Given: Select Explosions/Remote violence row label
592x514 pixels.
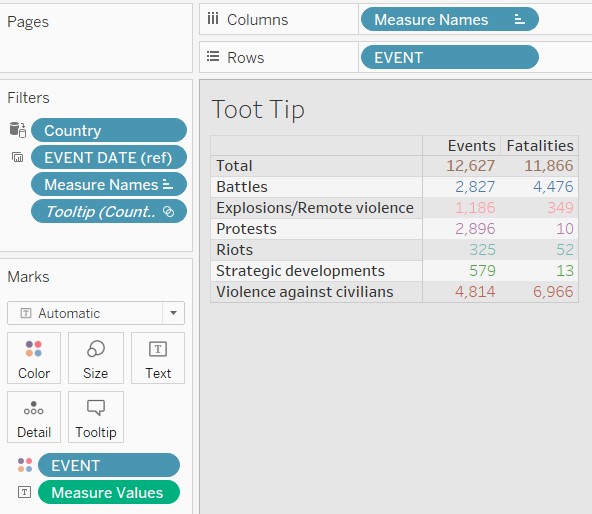Looking at the screenshot, I should pyautogui.click(x=315, y=208).
